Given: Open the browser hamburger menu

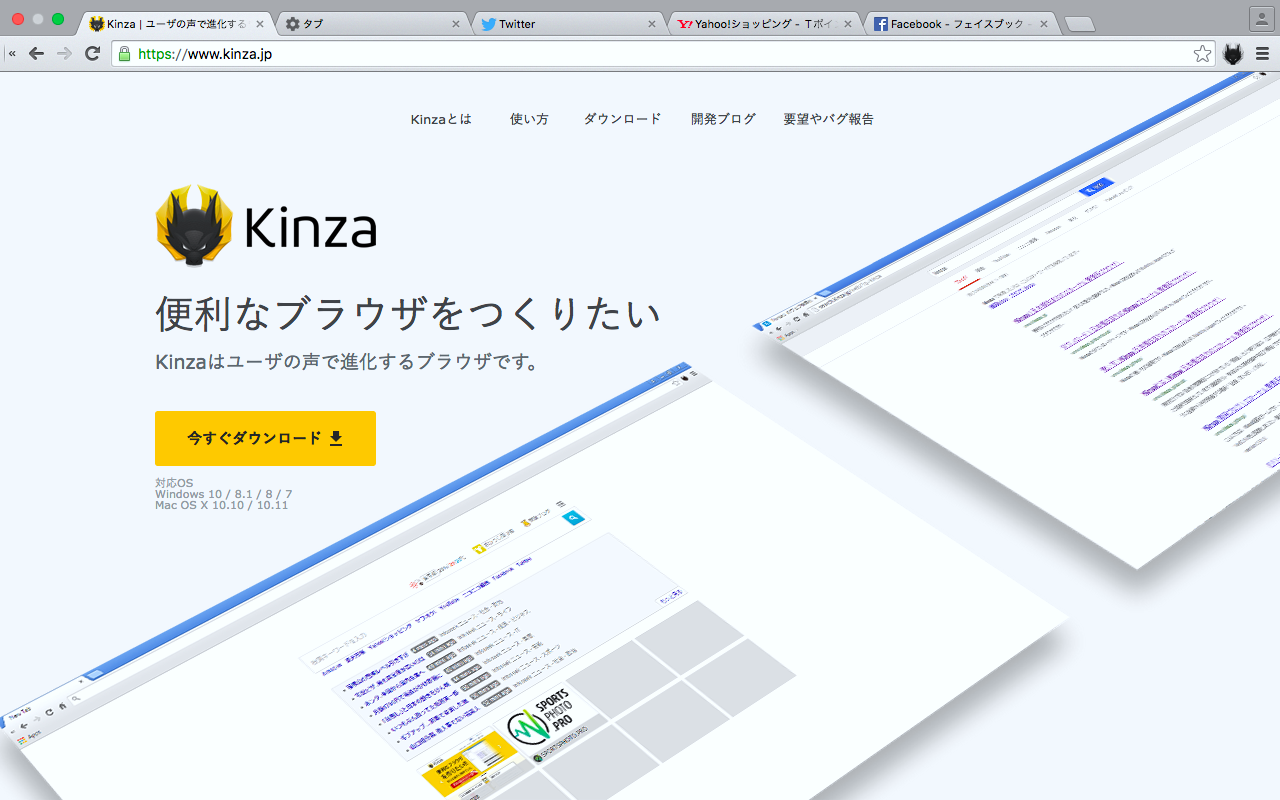Looking at the screenshot, I should point(1262,54).
